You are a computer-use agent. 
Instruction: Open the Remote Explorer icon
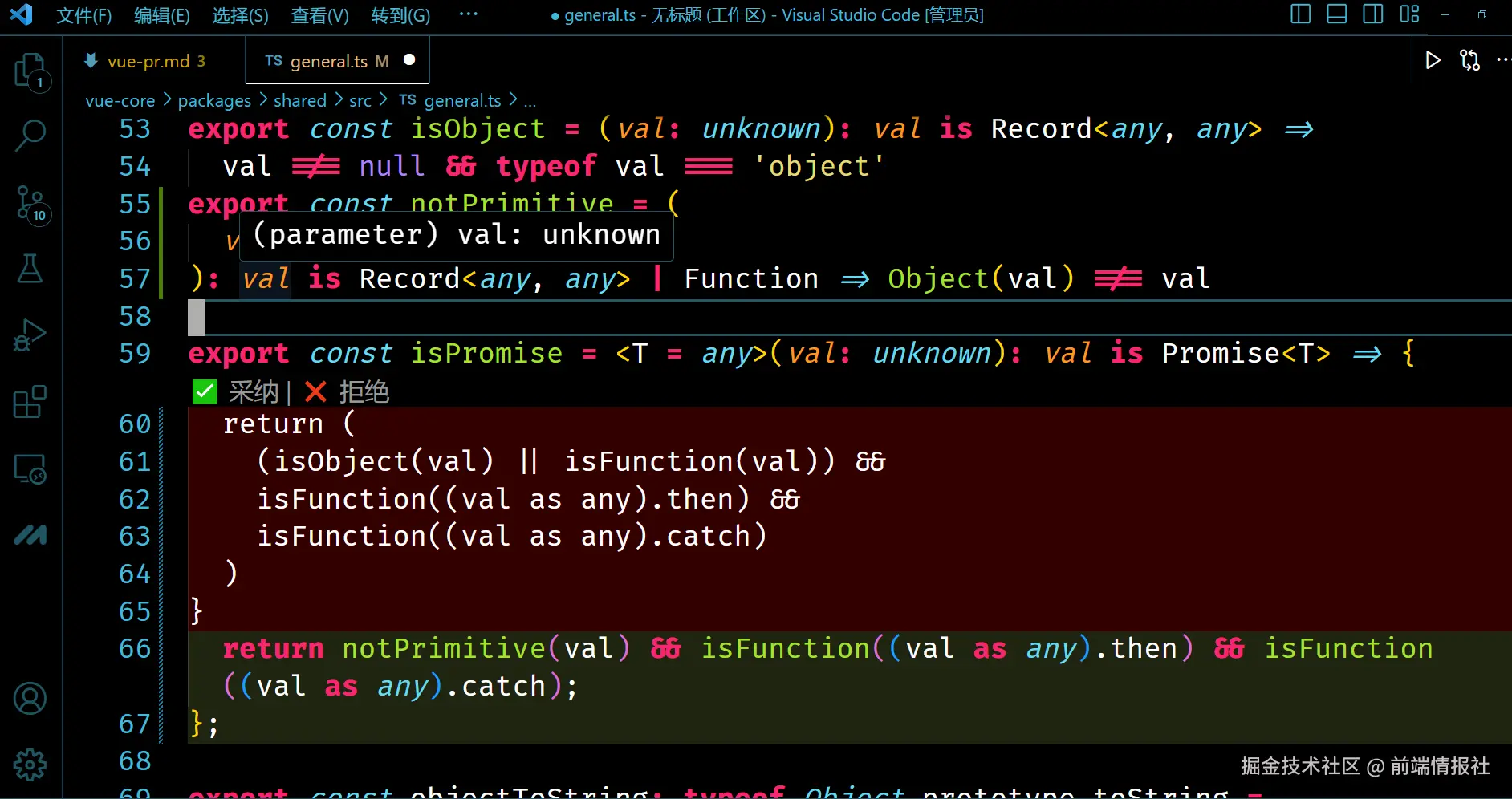tap(30, 468)
